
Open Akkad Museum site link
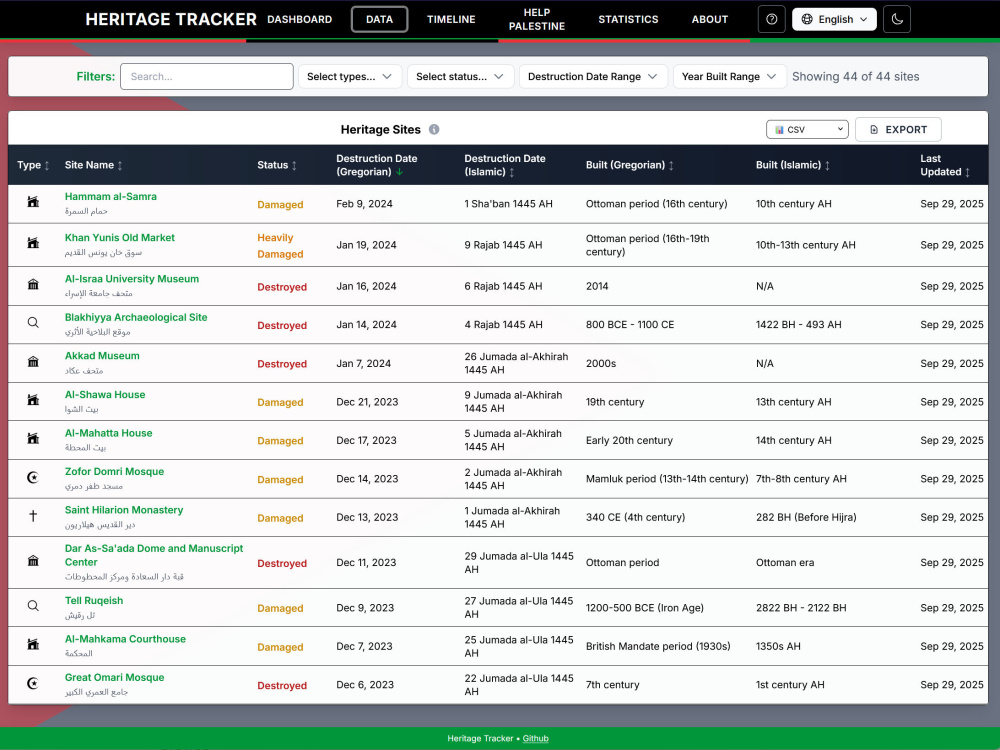click(102, 356)
